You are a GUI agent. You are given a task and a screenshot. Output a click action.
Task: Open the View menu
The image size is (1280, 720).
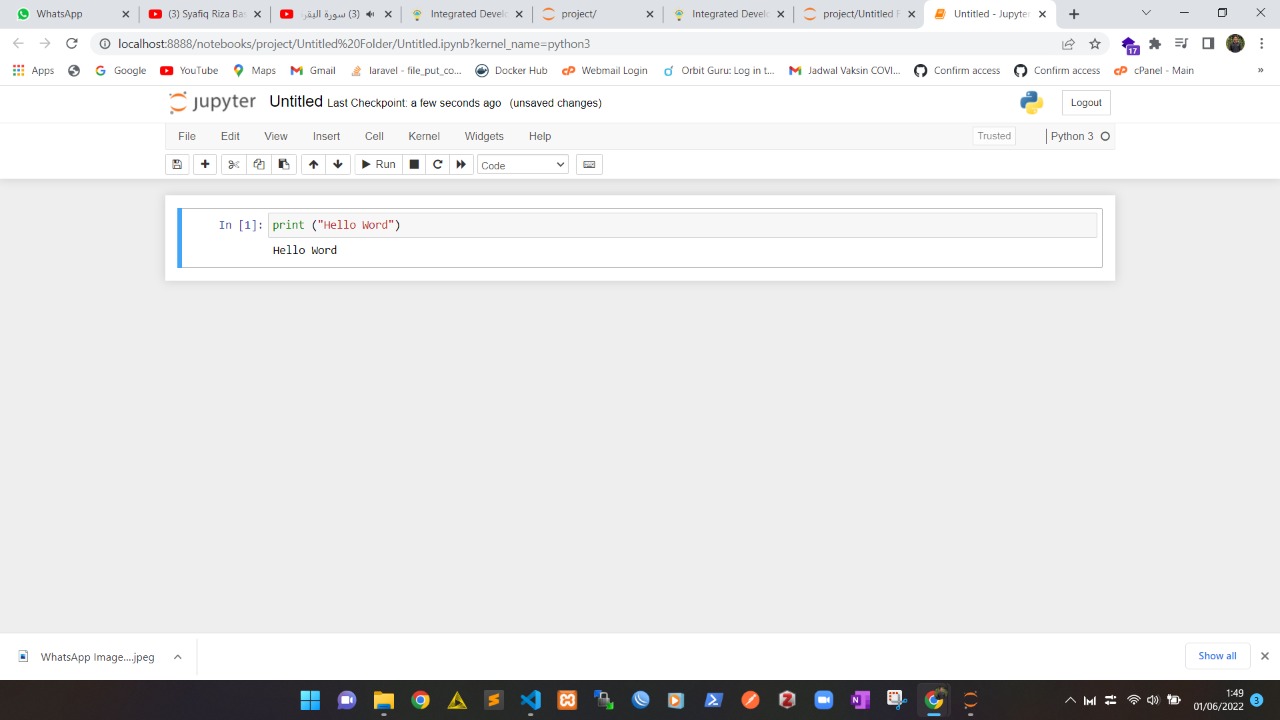click(276, 136)
